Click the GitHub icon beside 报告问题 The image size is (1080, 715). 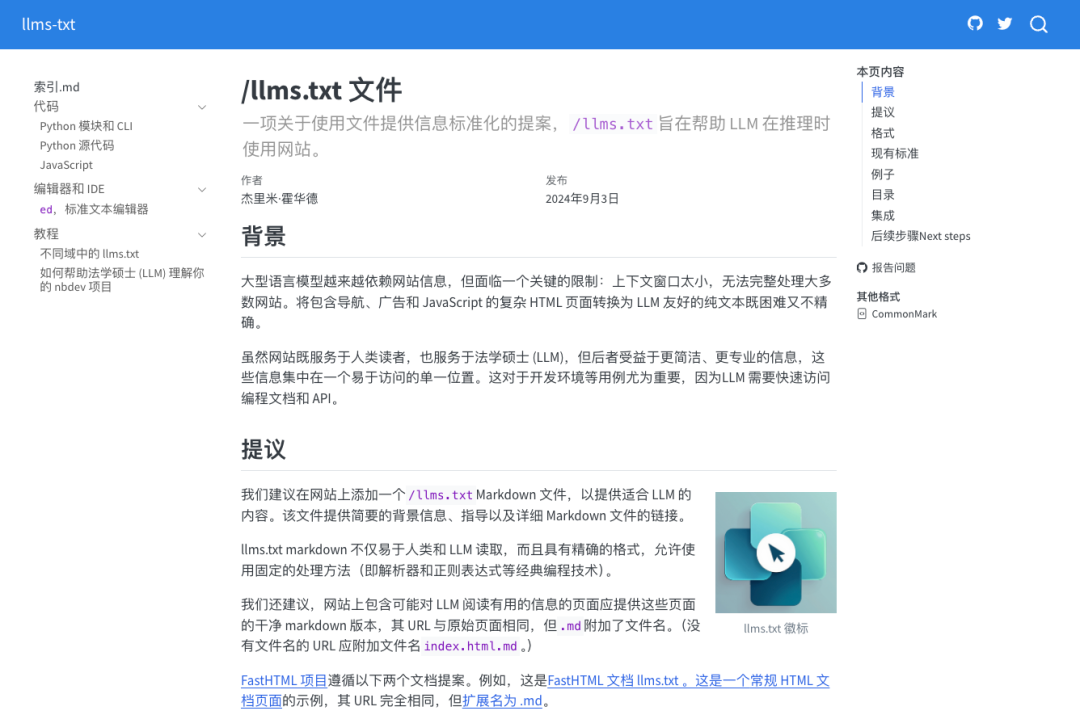point(862,268)
